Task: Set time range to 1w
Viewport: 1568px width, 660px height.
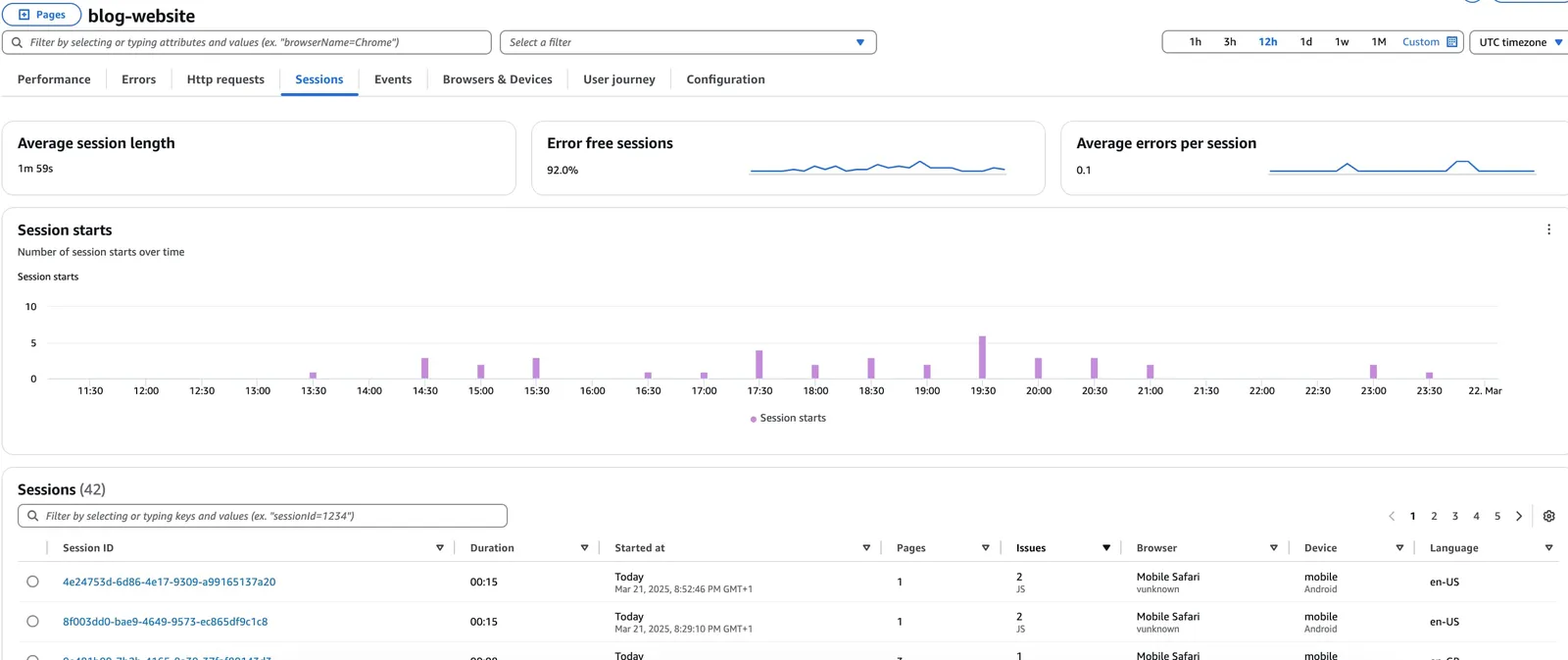Action: 1342,42
